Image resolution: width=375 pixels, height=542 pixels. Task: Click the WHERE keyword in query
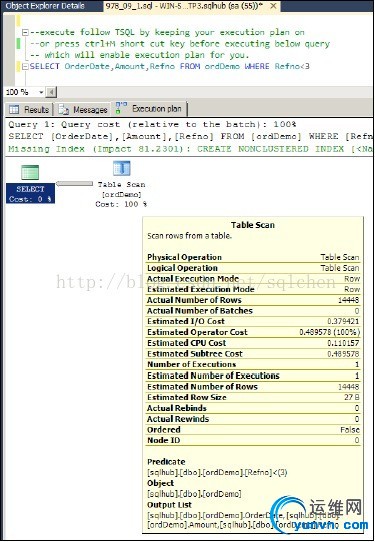click(x=257, y=66)
